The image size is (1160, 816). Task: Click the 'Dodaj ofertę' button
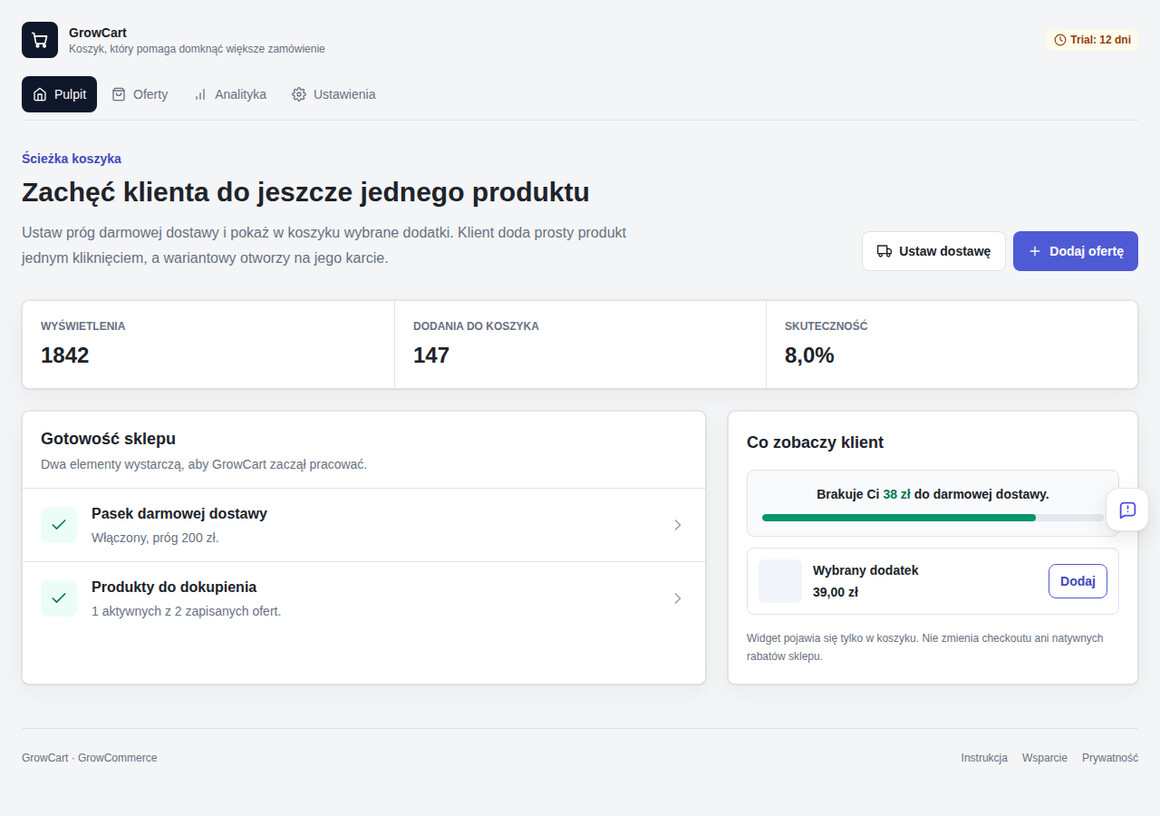tap(1075, 251)
